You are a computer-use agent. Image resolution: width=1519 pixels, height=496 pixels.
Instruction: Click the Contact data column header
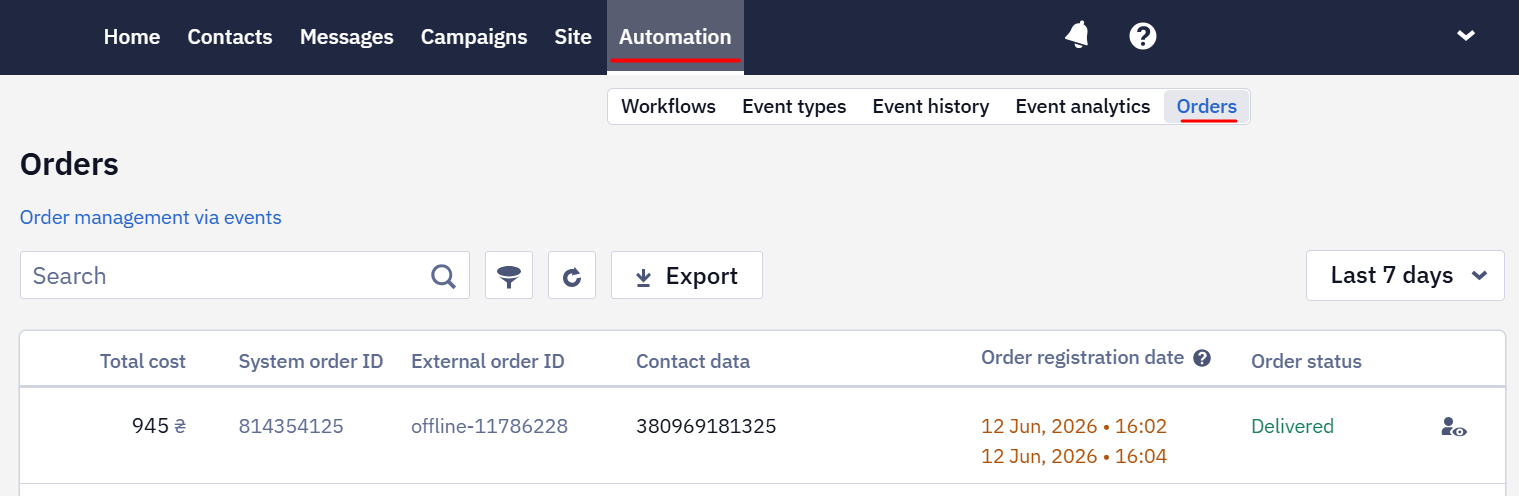point(693,362)
